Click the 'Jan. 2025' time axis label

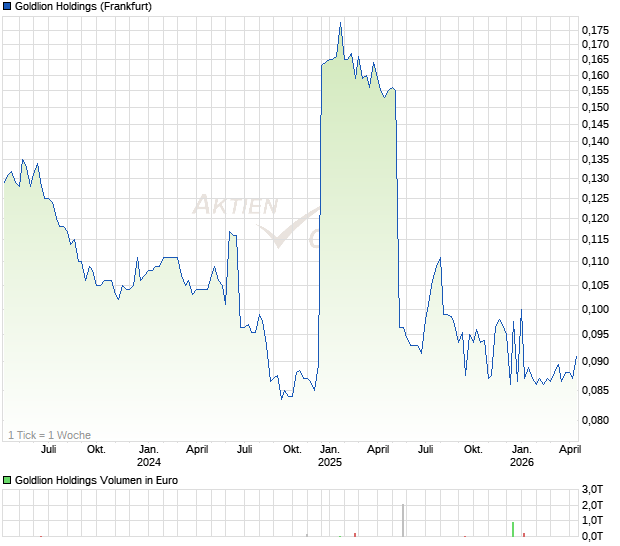[x=330, y=455]
